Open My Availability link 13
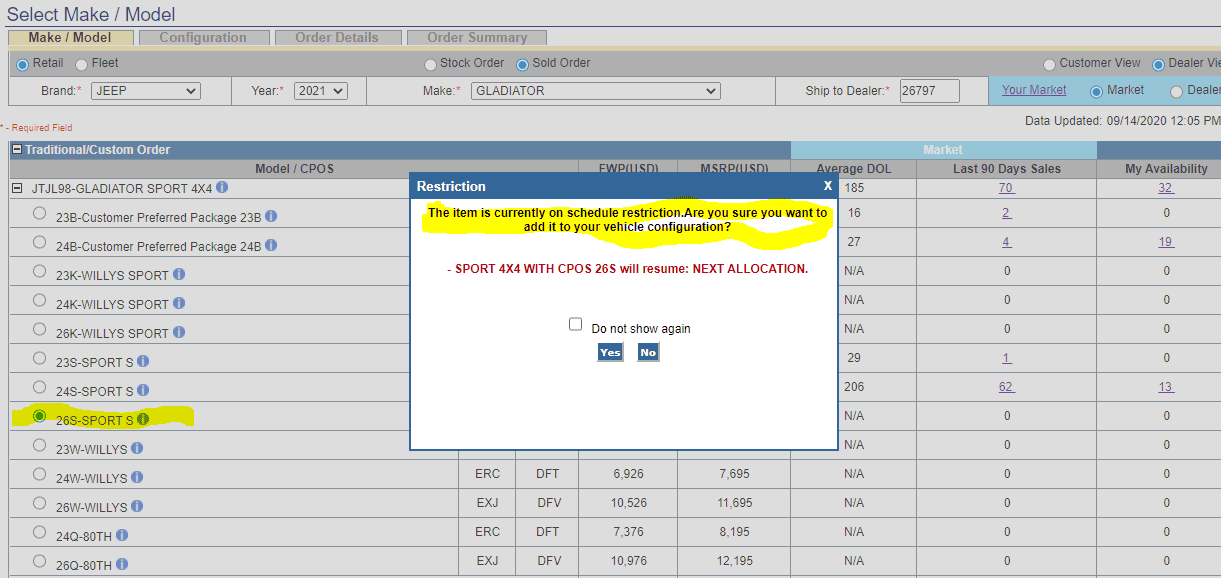The width and height of the screenshot is (1221, 578). click(1165, 387)
